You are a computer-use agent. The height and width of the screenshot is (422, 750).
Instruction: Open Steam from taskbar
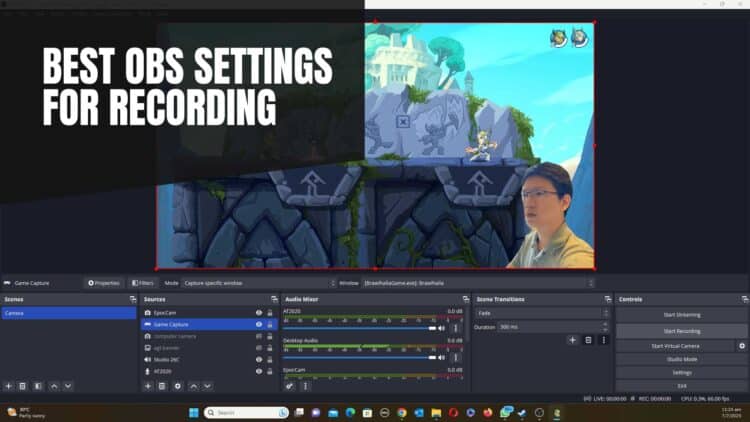click(522, 413)
